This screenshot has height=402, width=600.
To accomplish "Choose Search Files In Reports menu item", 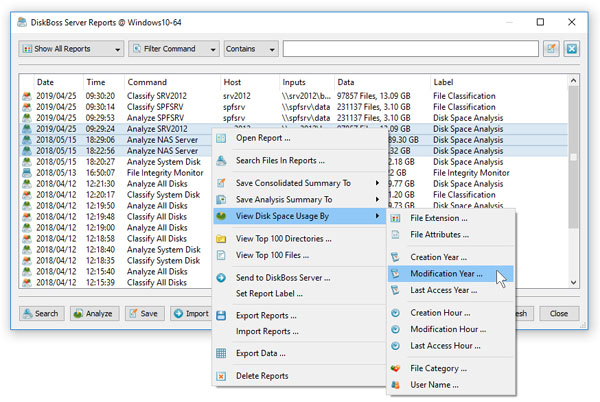I will coord(299,161).
